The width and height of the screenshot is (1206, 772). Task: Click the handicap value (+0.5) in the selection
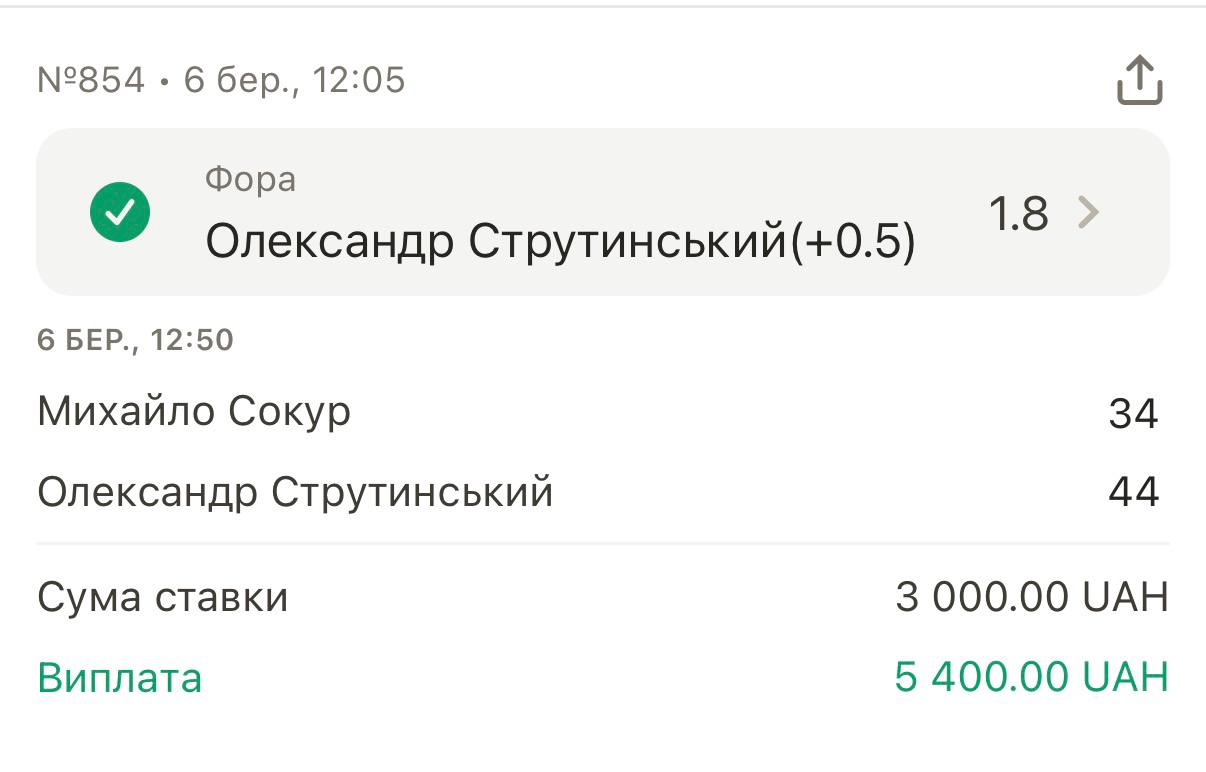853,243
